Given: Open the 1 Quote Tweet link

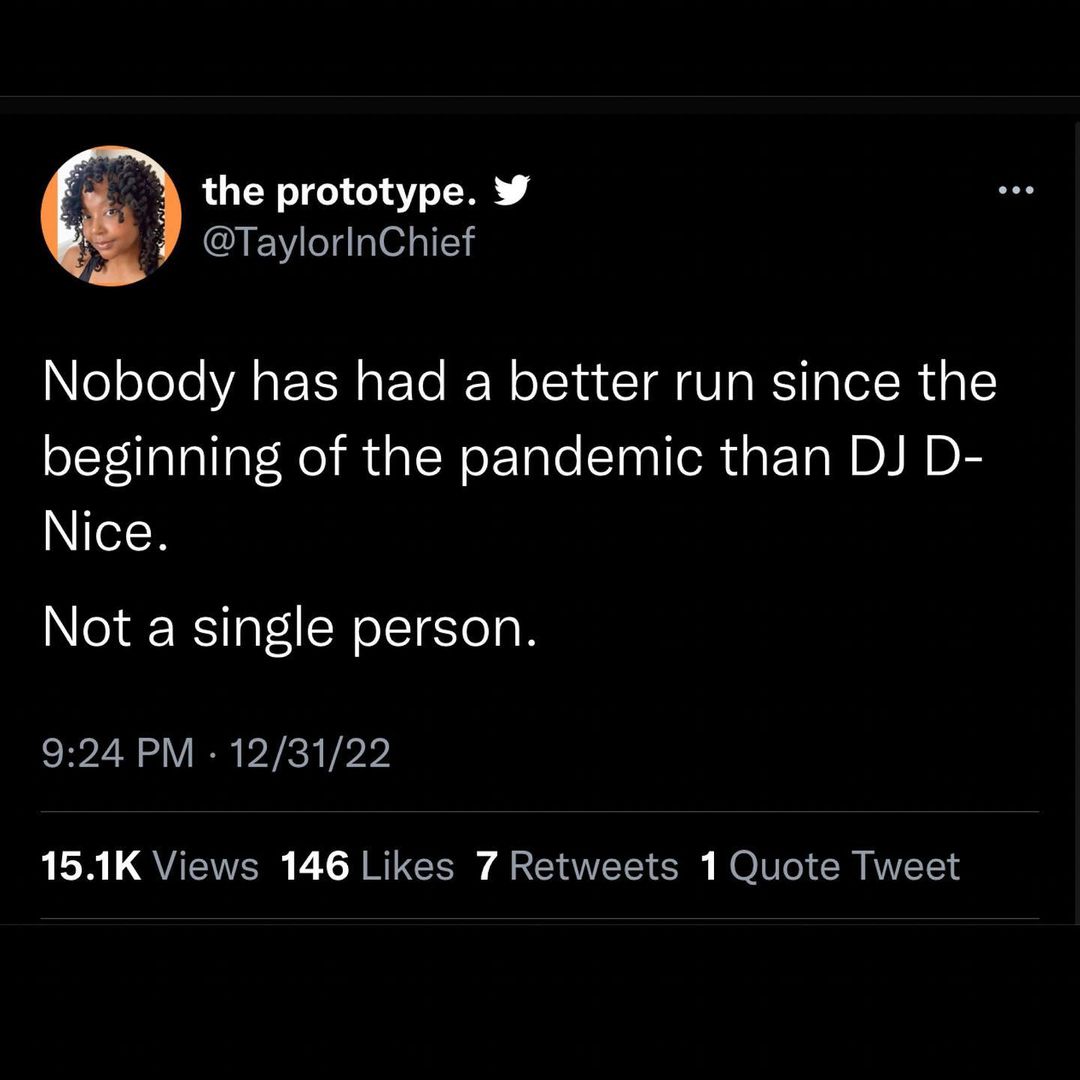Looking at the screenshot, I should (x=830, y=866).
